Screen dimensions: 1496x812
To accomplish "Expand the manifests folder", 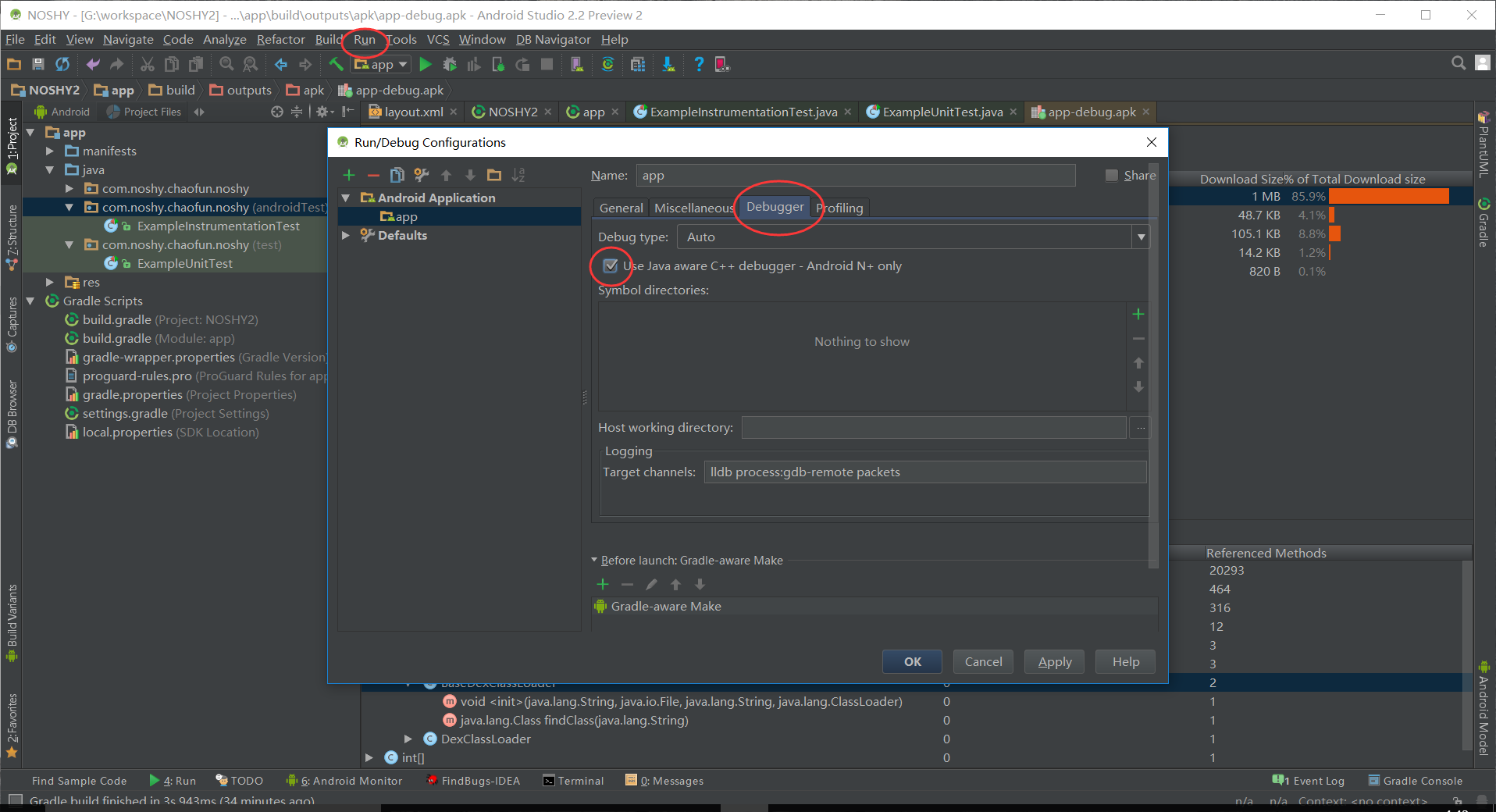I will coord(50,151).
